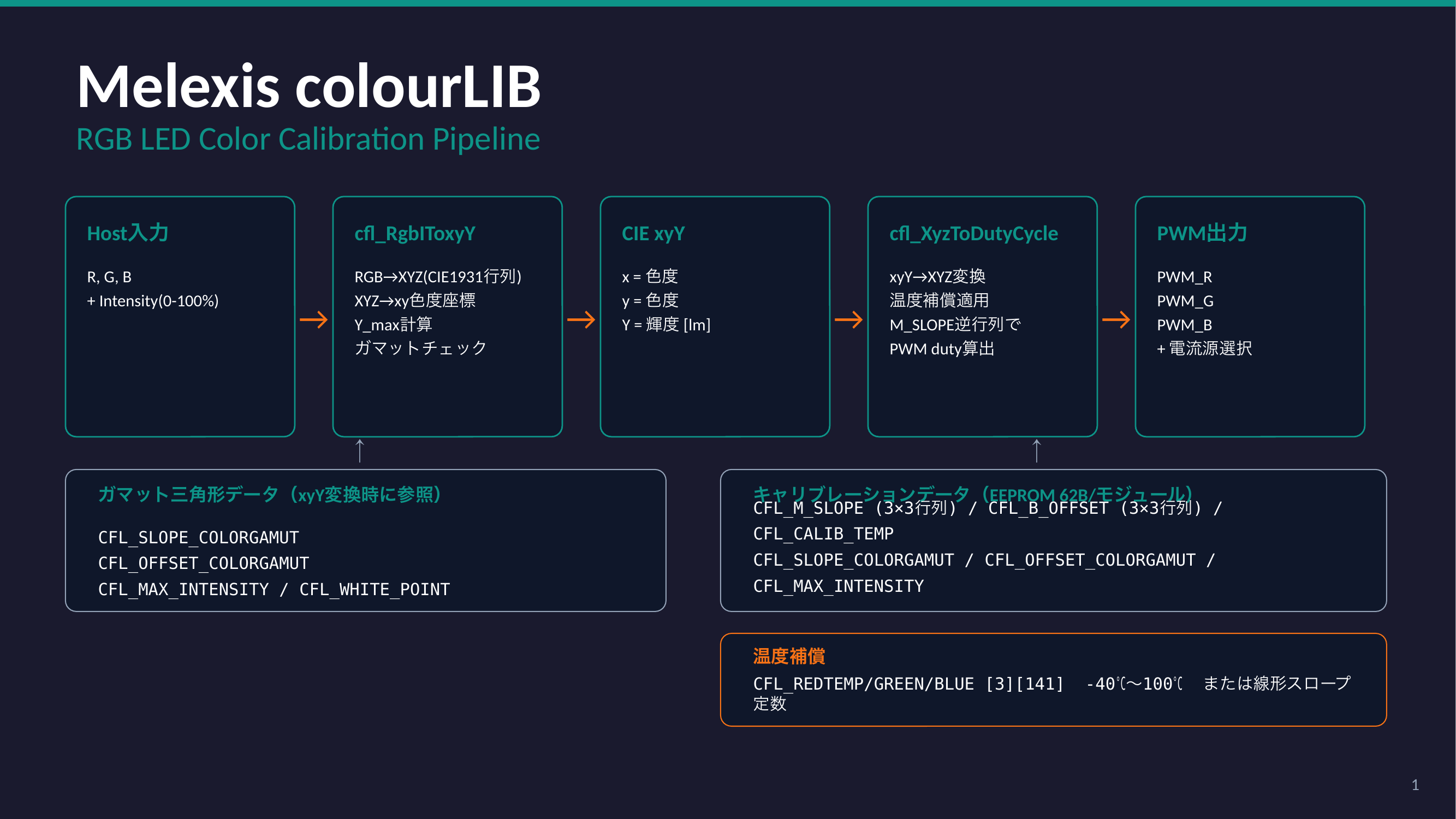Click the Host入力 box heading
The width and height of the screenshot is (1456, 819).
[128, 234]
